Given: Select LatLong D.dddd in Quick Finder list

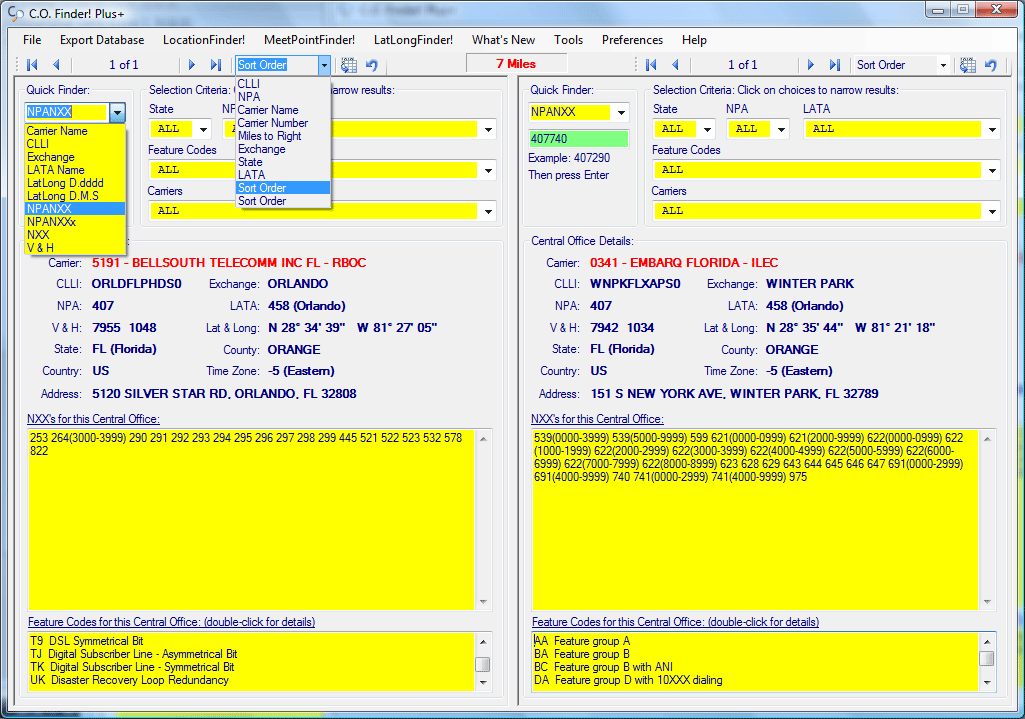Looking at the screenshot, I should pos(75,183).
